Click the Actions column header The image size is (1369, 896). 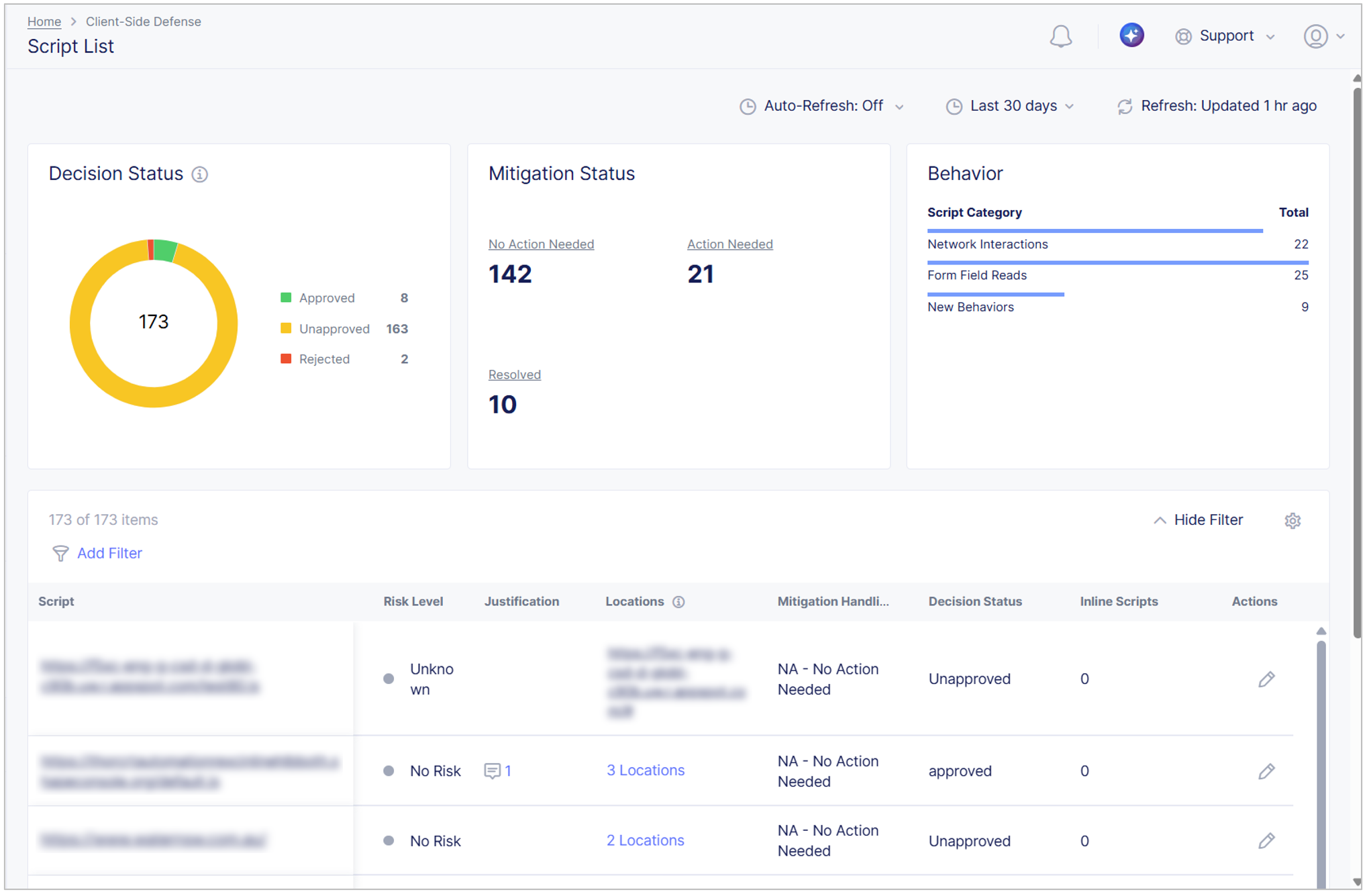1254,601
